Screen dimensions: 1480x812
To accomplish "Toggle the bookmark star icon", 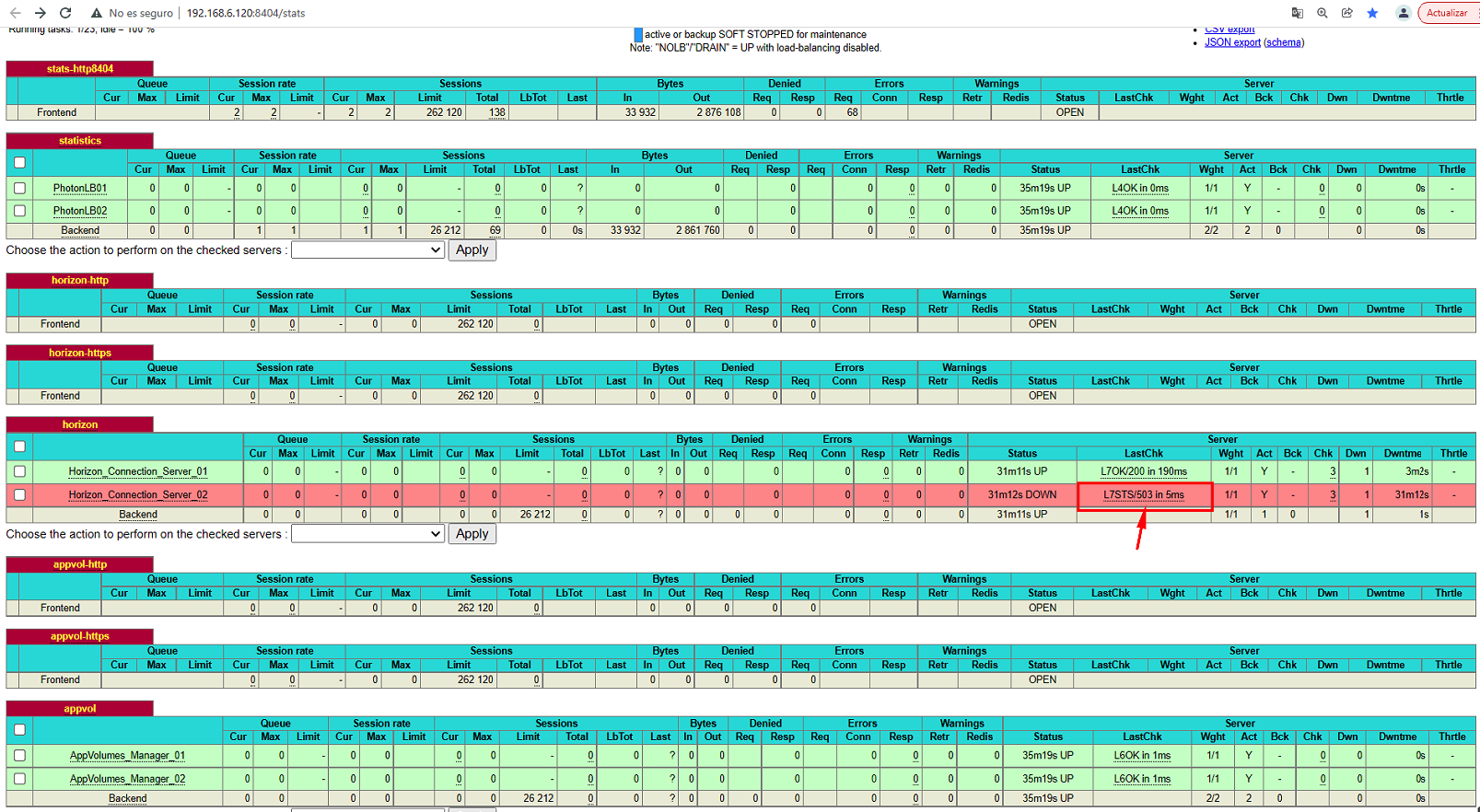I will (x=1372, y=13).
